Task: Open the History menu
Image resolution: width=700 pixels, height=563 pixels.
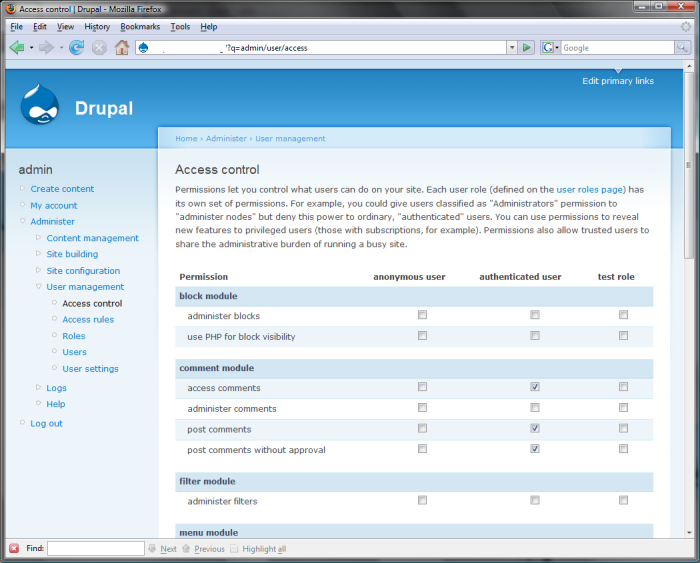Action: (x=97, y=27)
